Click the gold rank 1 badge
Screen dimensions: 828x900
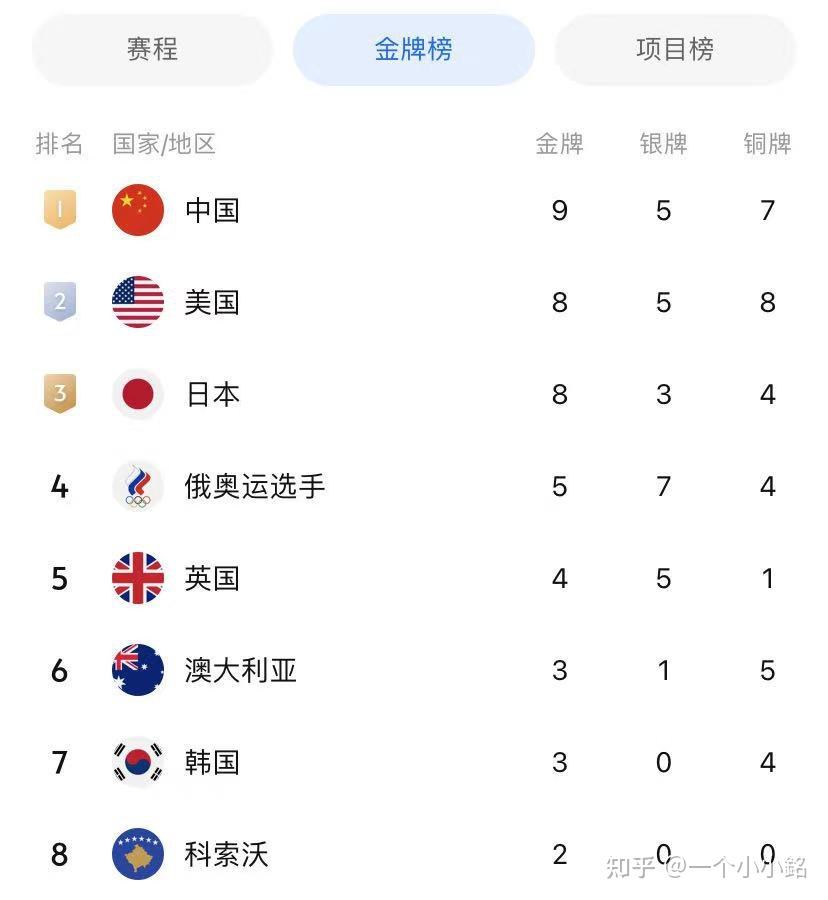pos(60,210)
